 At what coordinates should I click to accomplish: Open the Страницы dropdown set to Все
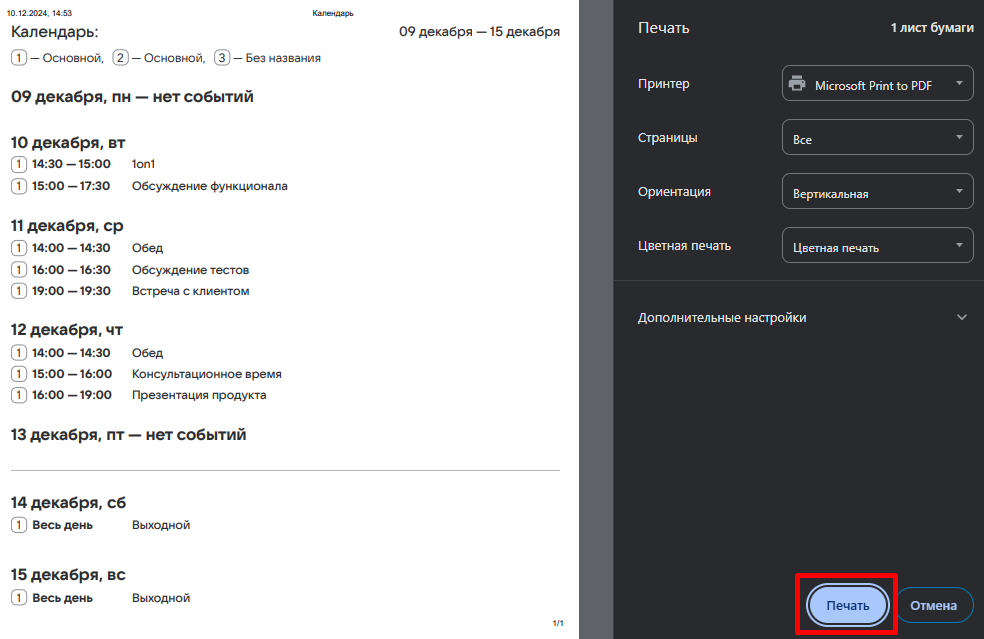[876, 138]
